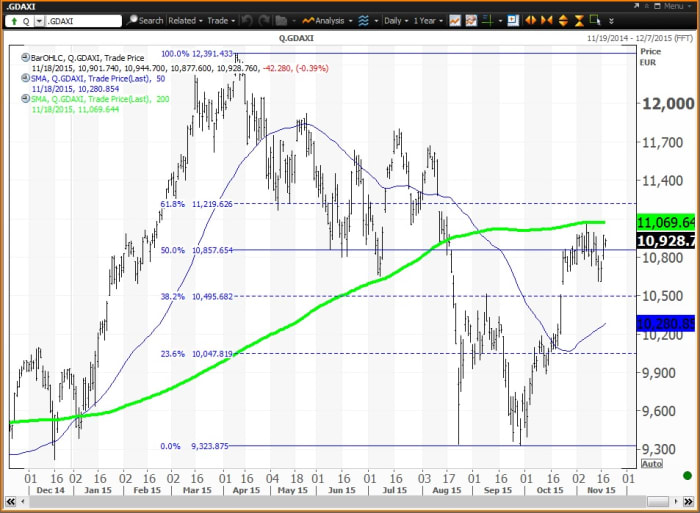Click the blue wavy lines chart-style icon
700x513 pixels.
click(363, 21)
